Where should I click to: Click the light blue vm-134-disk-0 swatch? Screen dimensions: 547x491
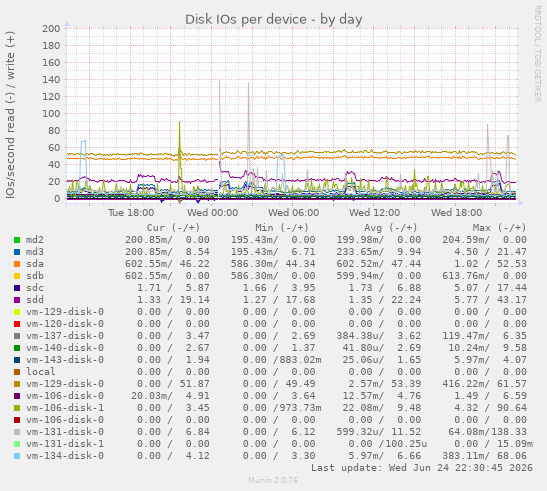click(x=17, y=456)
